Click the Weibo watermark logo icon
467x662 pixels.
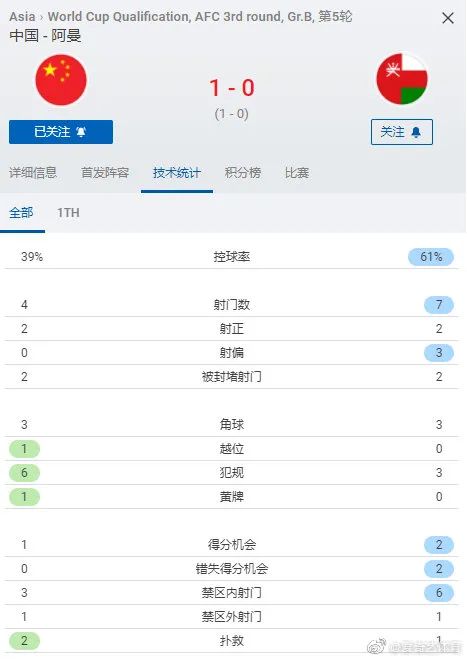click(x=377, y=646)
